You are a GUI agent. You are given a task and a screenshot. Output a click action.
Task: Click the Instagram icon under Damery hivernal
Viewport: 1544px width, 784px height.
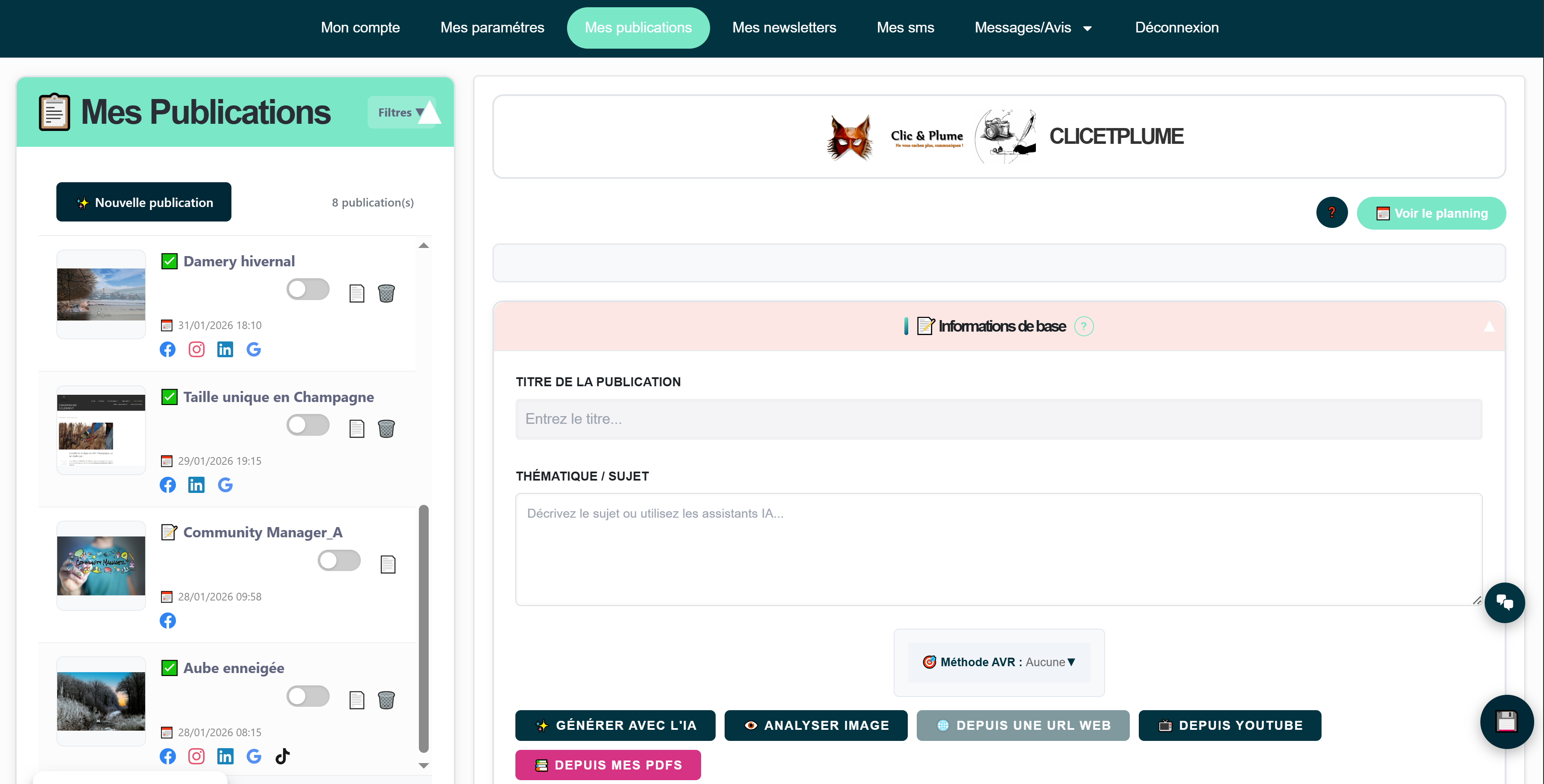click(196, 349)
